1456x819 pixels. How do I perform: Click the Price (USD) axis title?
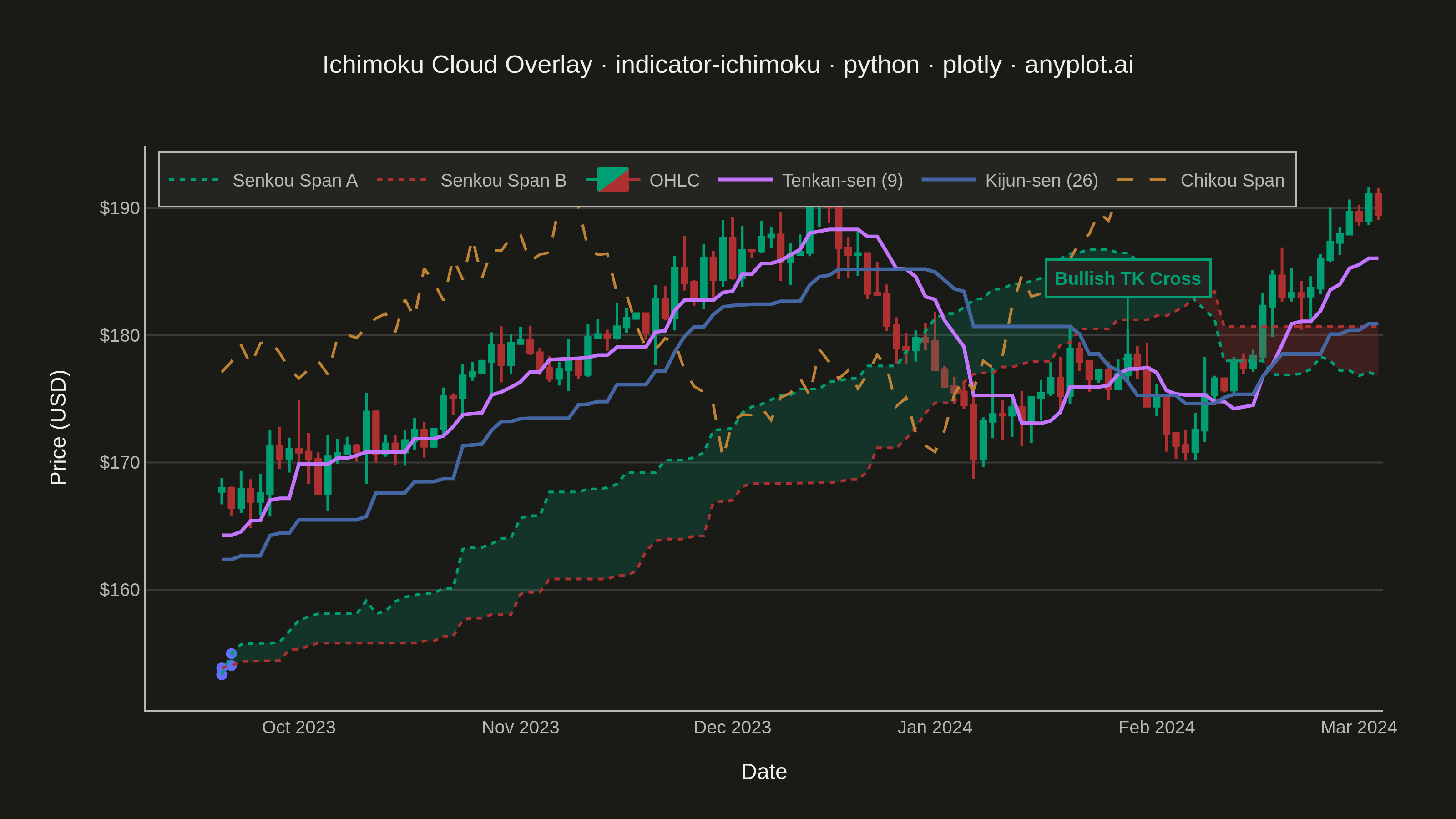(58, 427)
